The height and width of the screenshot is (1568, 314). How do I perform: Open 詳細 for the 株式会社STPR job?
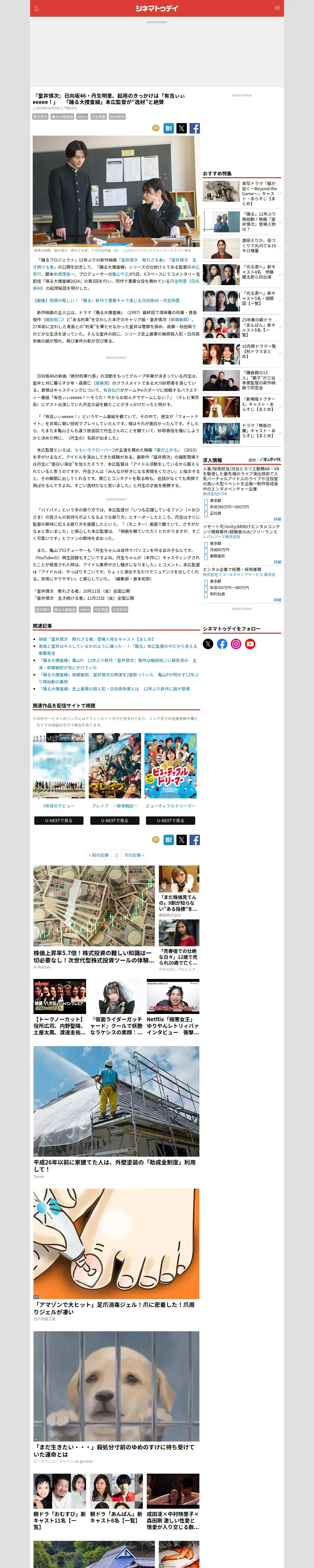click(x=277, y=519)
